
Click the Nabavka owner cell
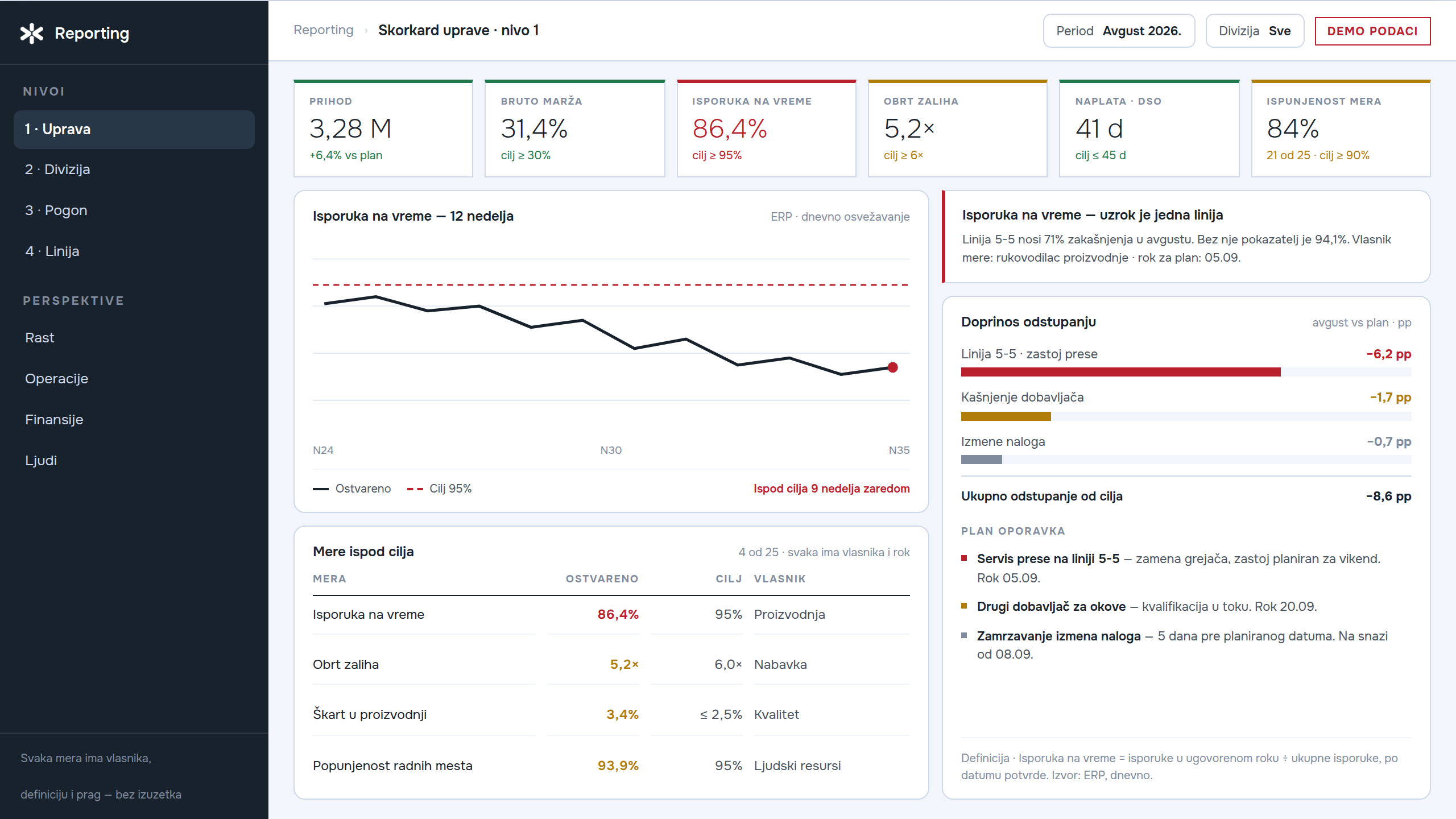coord(780,664)
